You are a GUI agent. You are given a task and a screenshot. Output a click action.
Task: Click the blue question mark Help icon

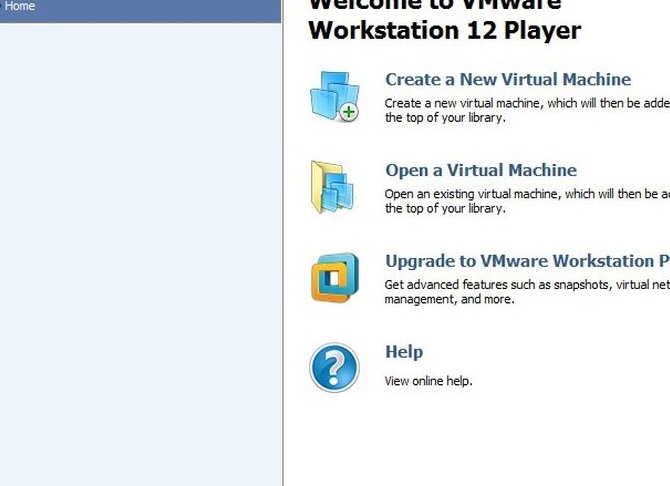pyautogui.click(x=334, y=368)
